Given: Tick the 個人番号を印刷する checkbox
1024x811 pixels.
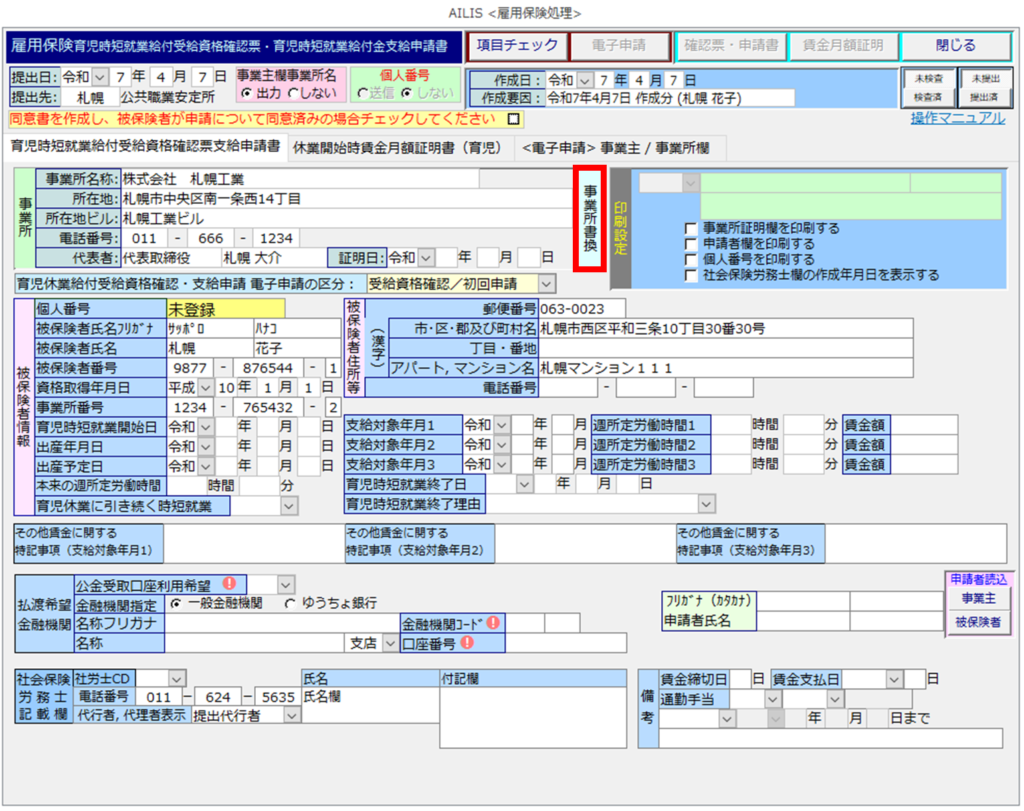Looking at the screenshot, I should [x=691, y=259].
